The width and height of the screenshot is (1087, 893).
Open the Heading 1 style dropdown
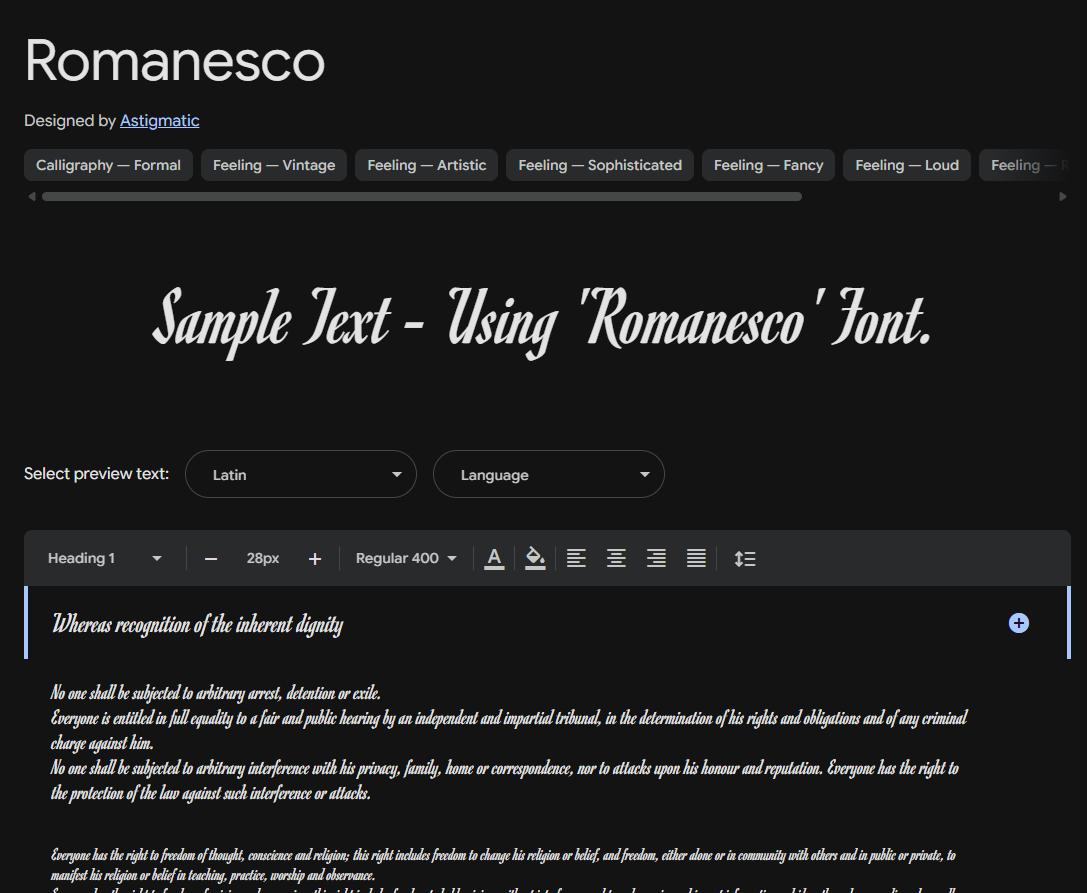104,558
